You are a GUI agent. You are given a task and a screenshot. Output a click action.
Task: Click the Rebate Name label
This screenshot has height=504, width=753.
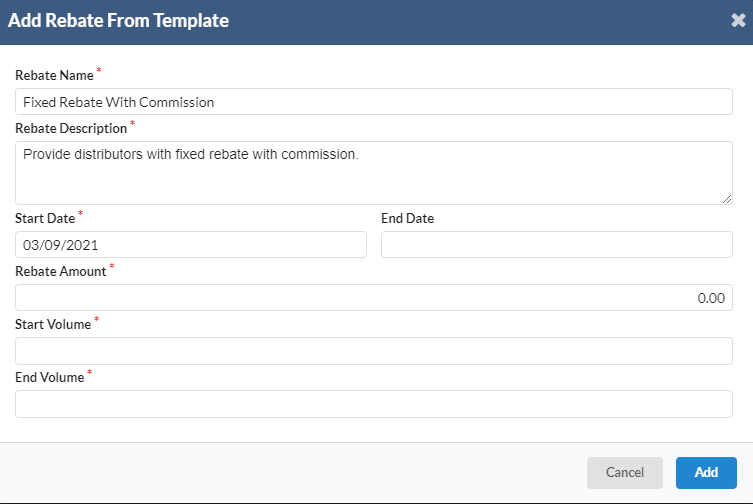pos(54,75)
